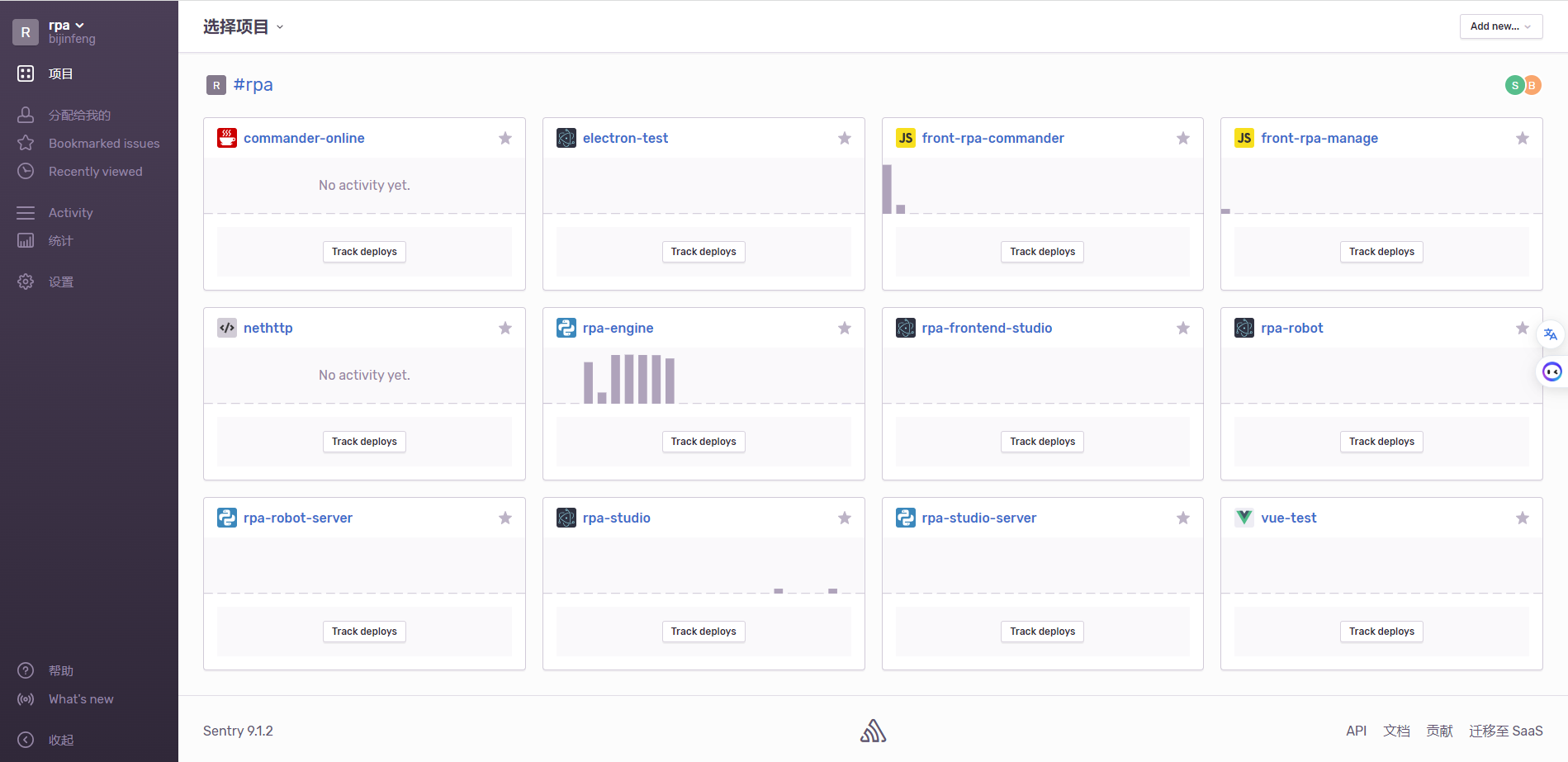Click the 帮助 help icon

coord(26,670)
